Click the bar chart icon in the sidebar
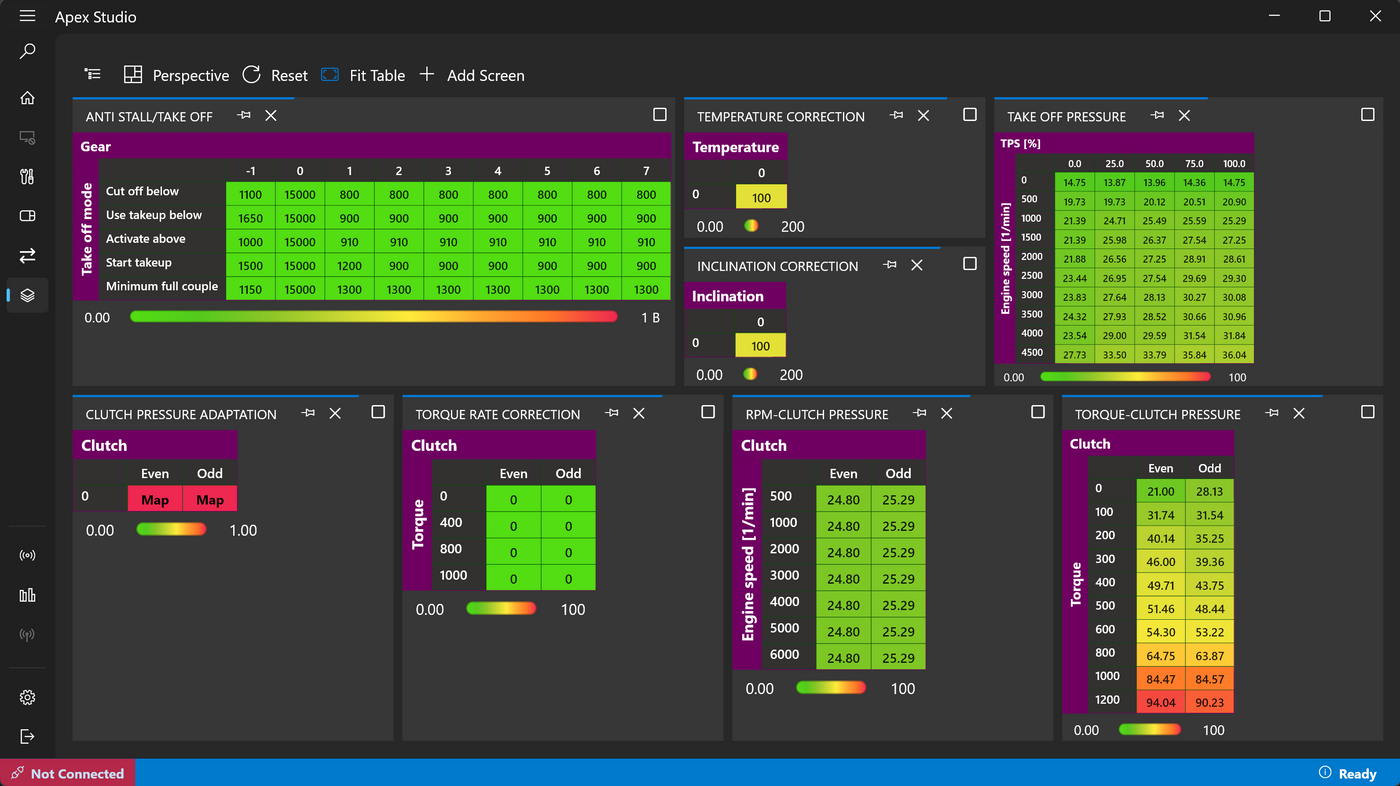 click(x=27, y=595)
